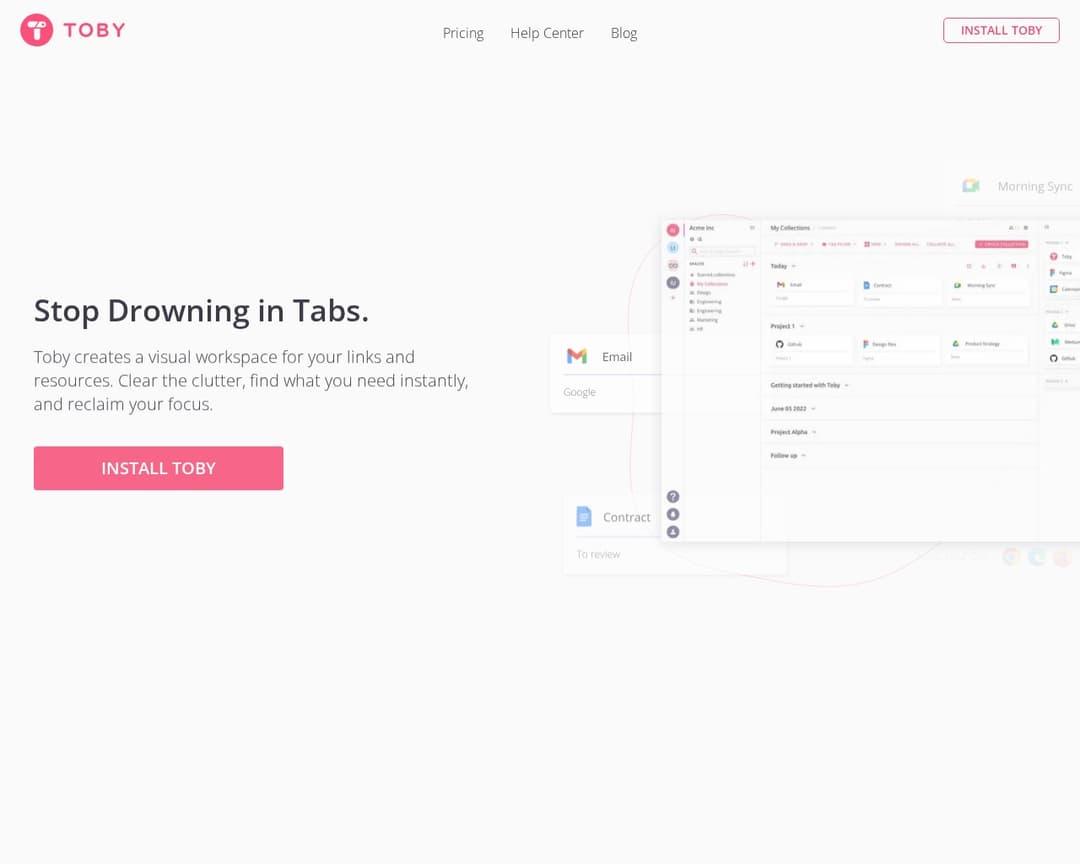The width and height of the screenshot is (1080, 864).
Task: Select the pink organization avatar at sidebar top
Action: (x=673, y=230)
